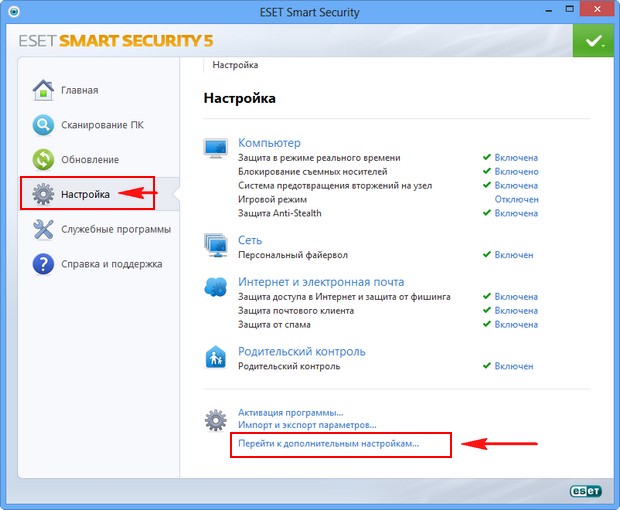Click the house icon beside Главная
Viewport: 620px width, 510px height.
click(x=43, y=90)
